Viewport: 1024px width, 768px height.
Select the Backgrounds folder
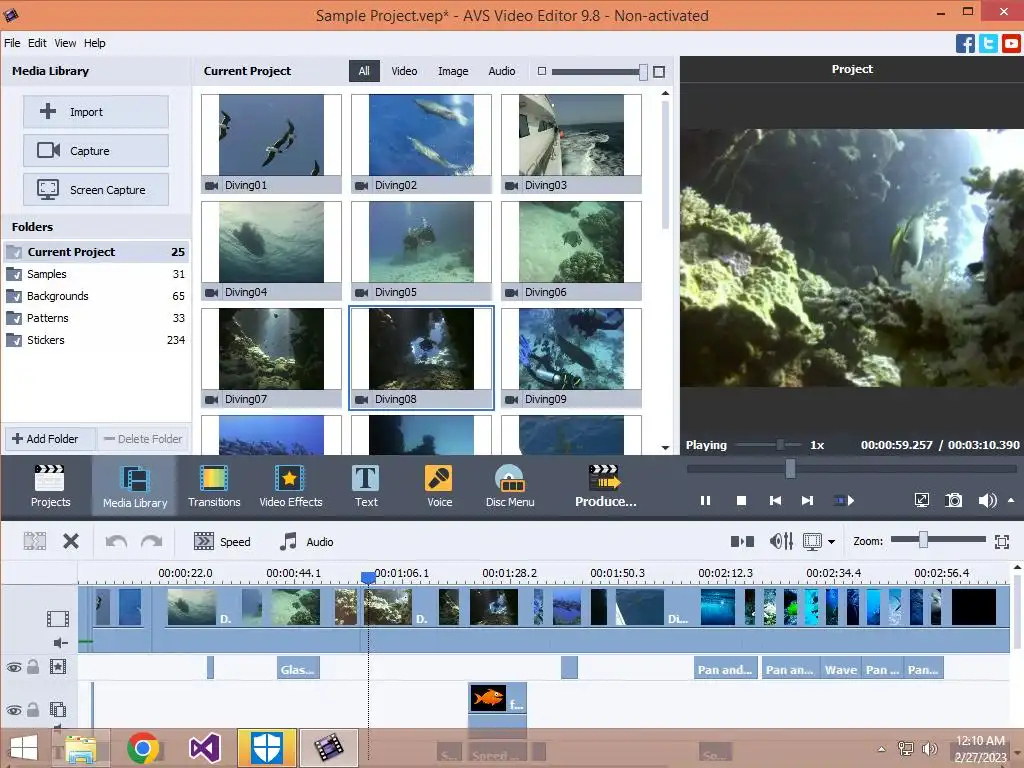(x=96, y=296)
